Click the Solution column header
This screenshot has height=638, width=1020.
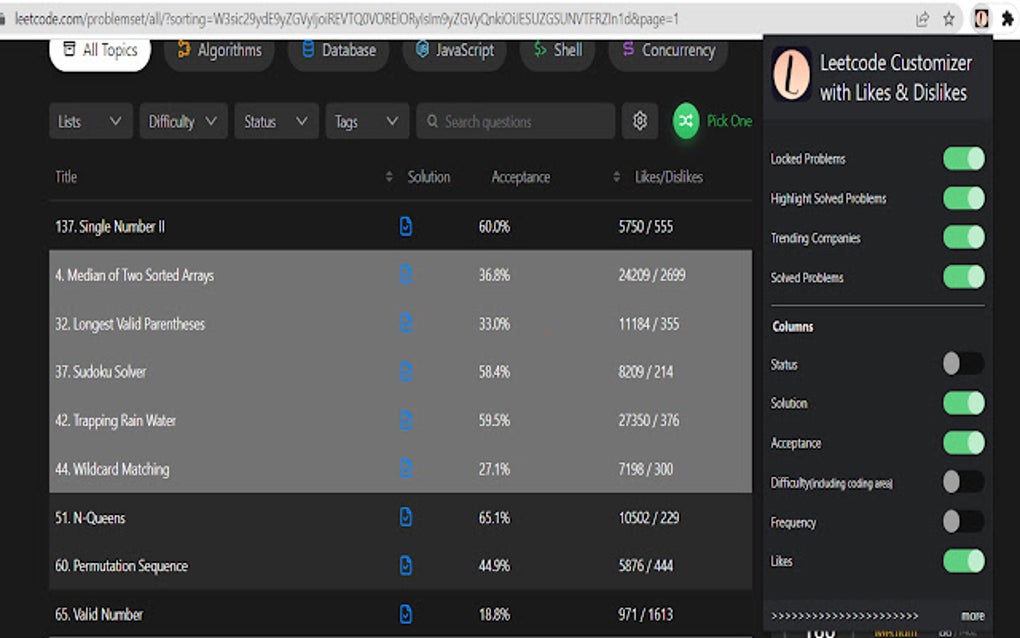pyautogui.click(x=429, y=177)
